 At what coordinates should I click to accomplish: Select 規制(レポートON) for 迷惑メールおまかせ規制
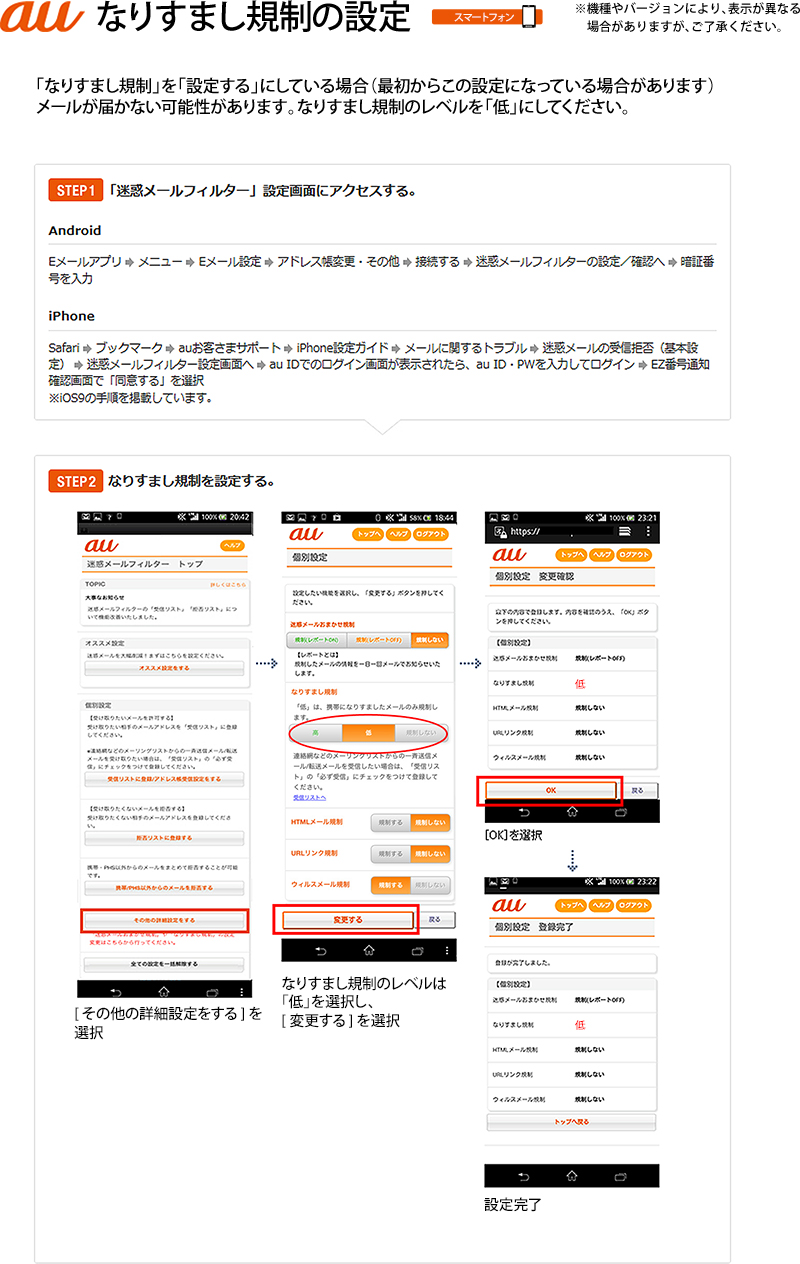tap(314, 639)
